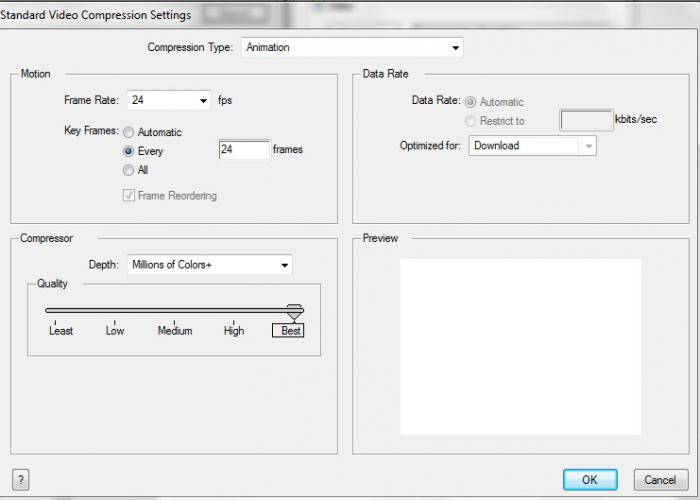Image resolution: width=700 pixels, height=500 pixels.
Task: Select the Restrict to data rate option
Action: pyautogui.click(x=470, y=121)
